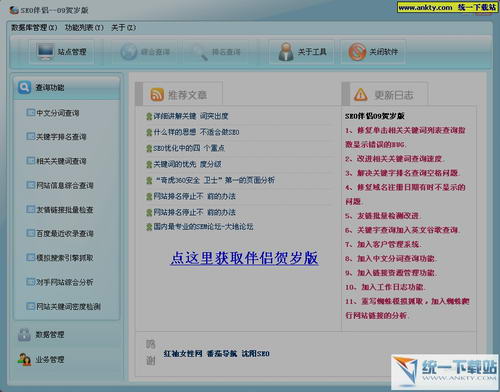
Task: Click the icon before 相关关键词查询
Action: (30, 161)
